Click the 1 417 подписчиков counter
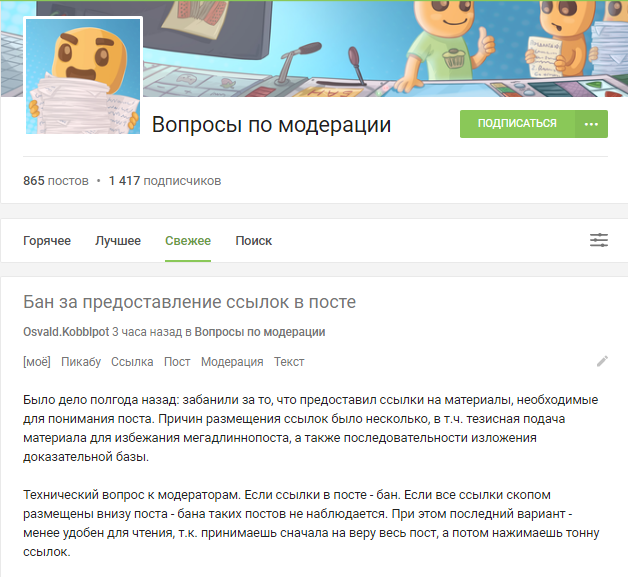 tap(165, 181)
